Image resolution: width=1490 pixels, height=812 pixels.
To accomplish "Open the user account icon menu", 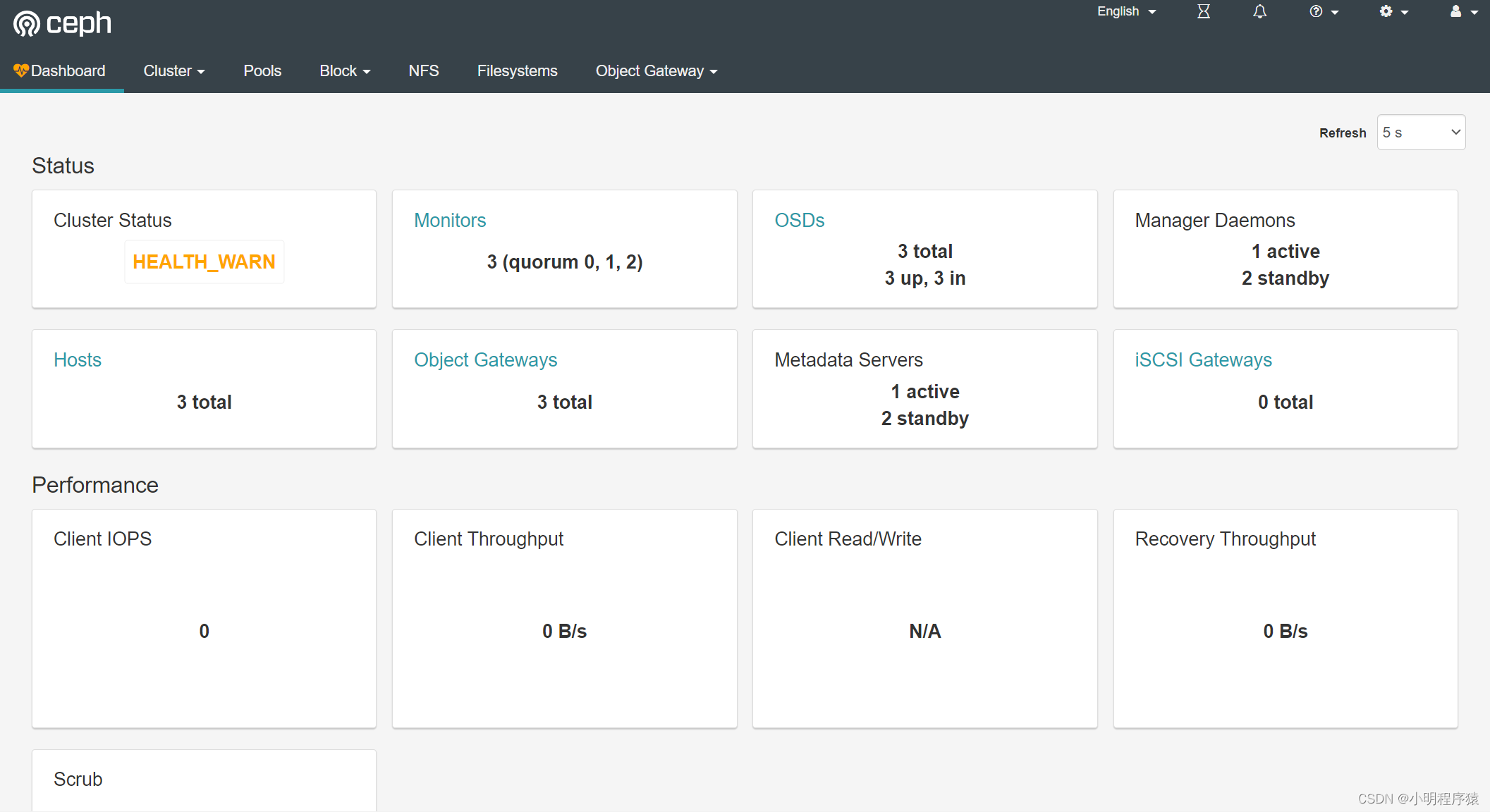I will 1457,11.
